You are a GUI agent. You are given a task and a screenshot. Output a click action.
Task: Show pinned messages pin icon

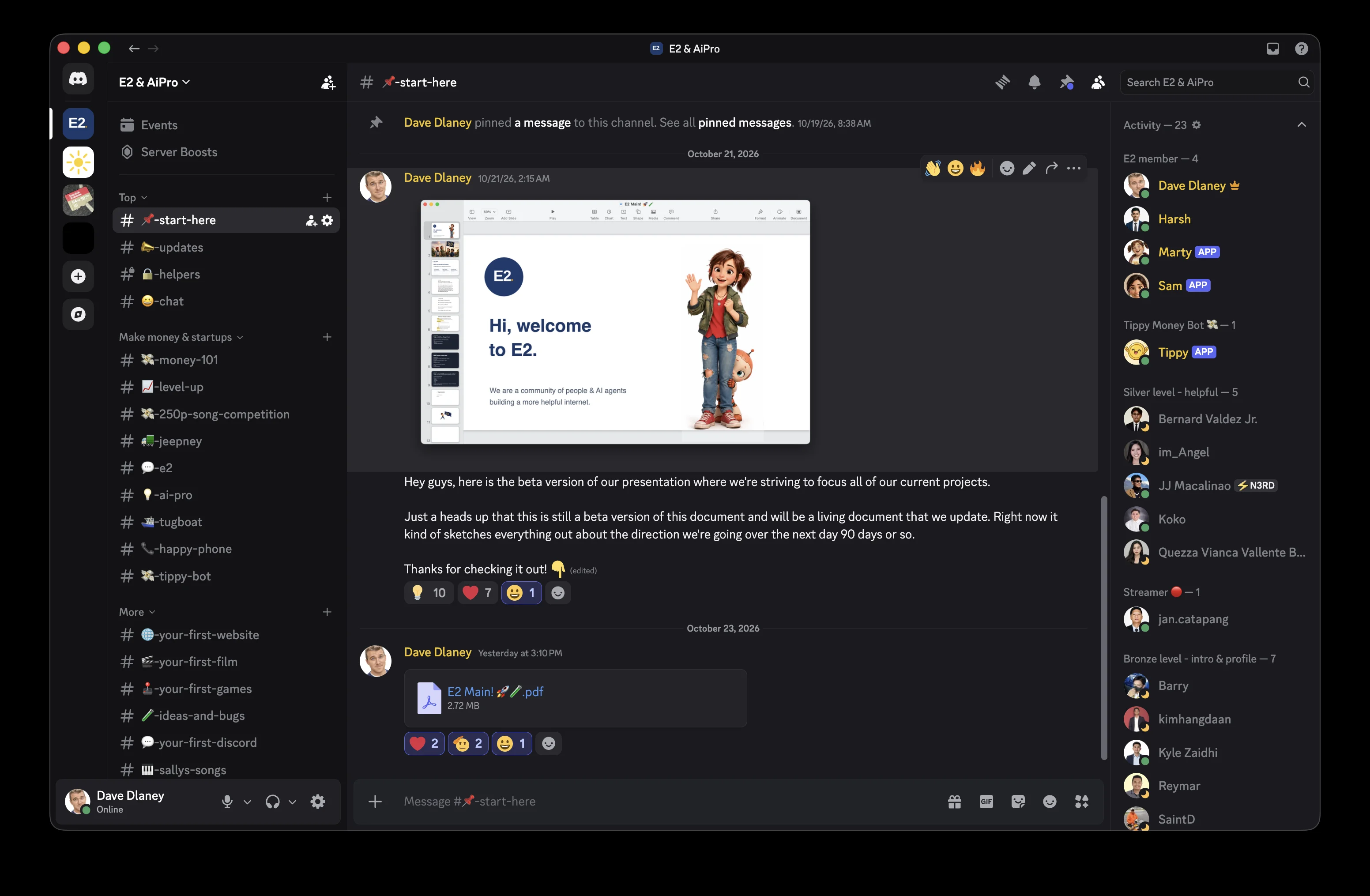click(x=1067, y=82)
